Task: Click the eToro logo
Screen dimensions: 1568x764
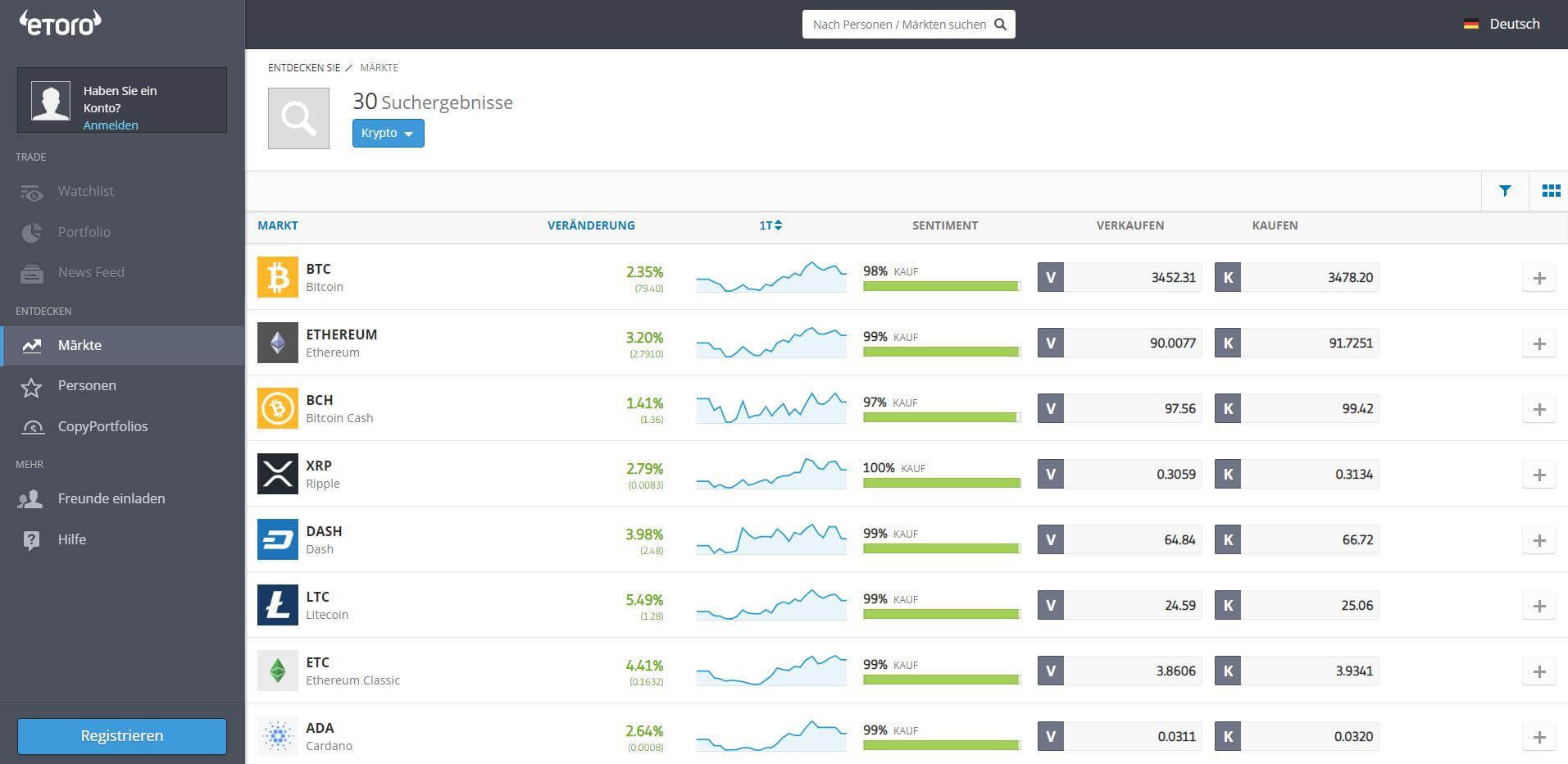Action: tap(60, 23)
